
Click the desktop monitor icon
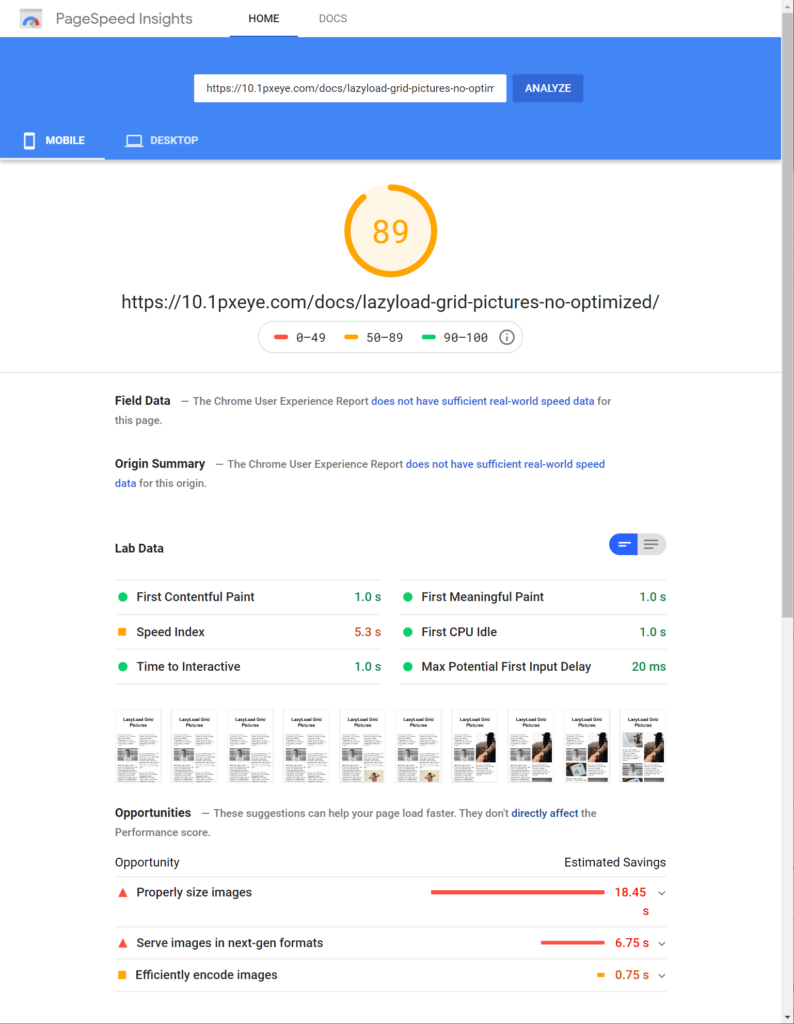[134, 140]
